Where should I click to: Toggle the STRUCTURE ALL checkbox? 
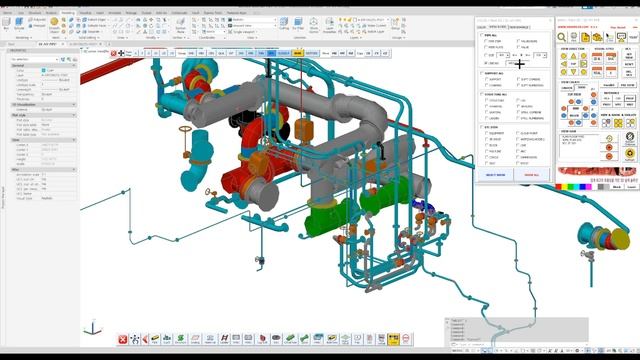(x=482, y=94)
